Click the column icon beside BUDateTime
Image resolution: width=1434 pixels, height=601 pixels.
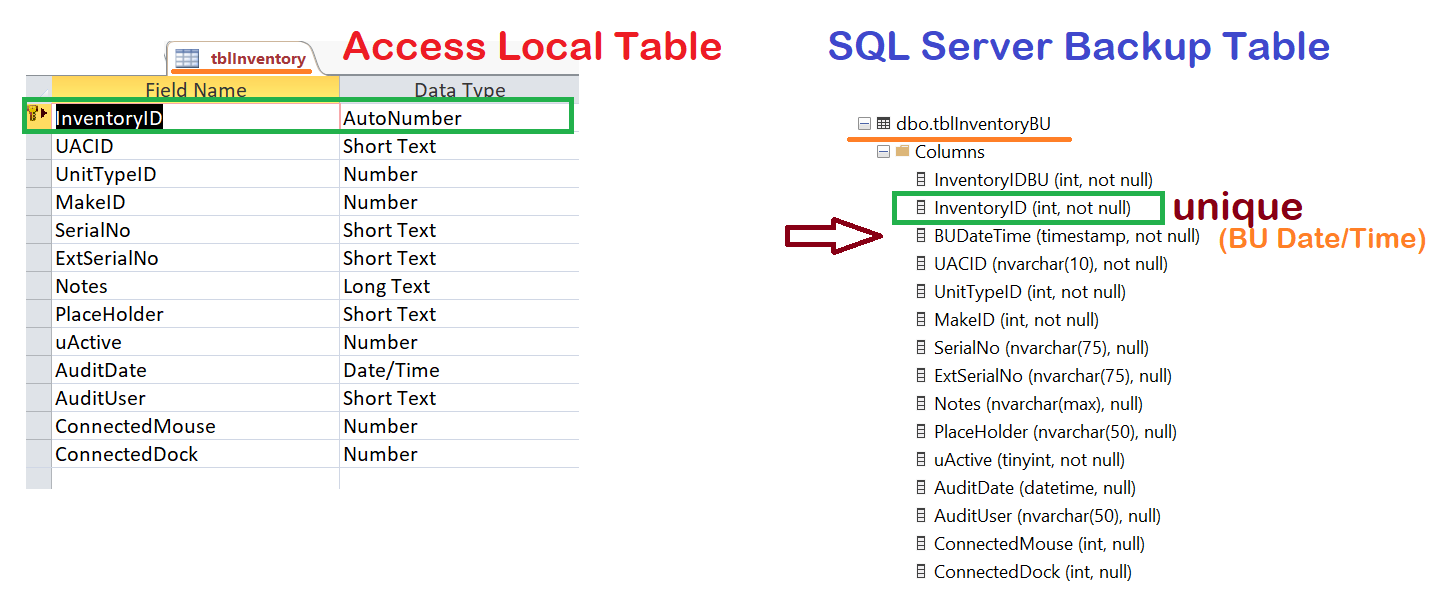(921, 236)
